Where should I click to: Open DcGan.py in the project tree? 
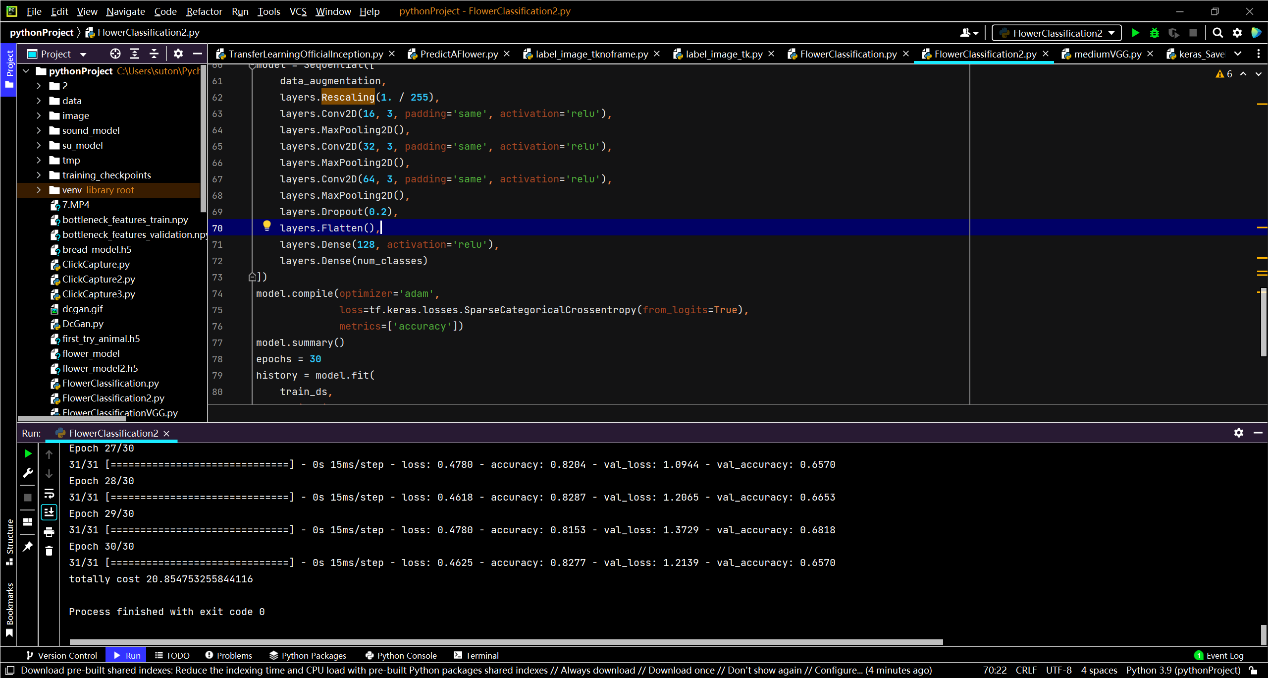82,324
